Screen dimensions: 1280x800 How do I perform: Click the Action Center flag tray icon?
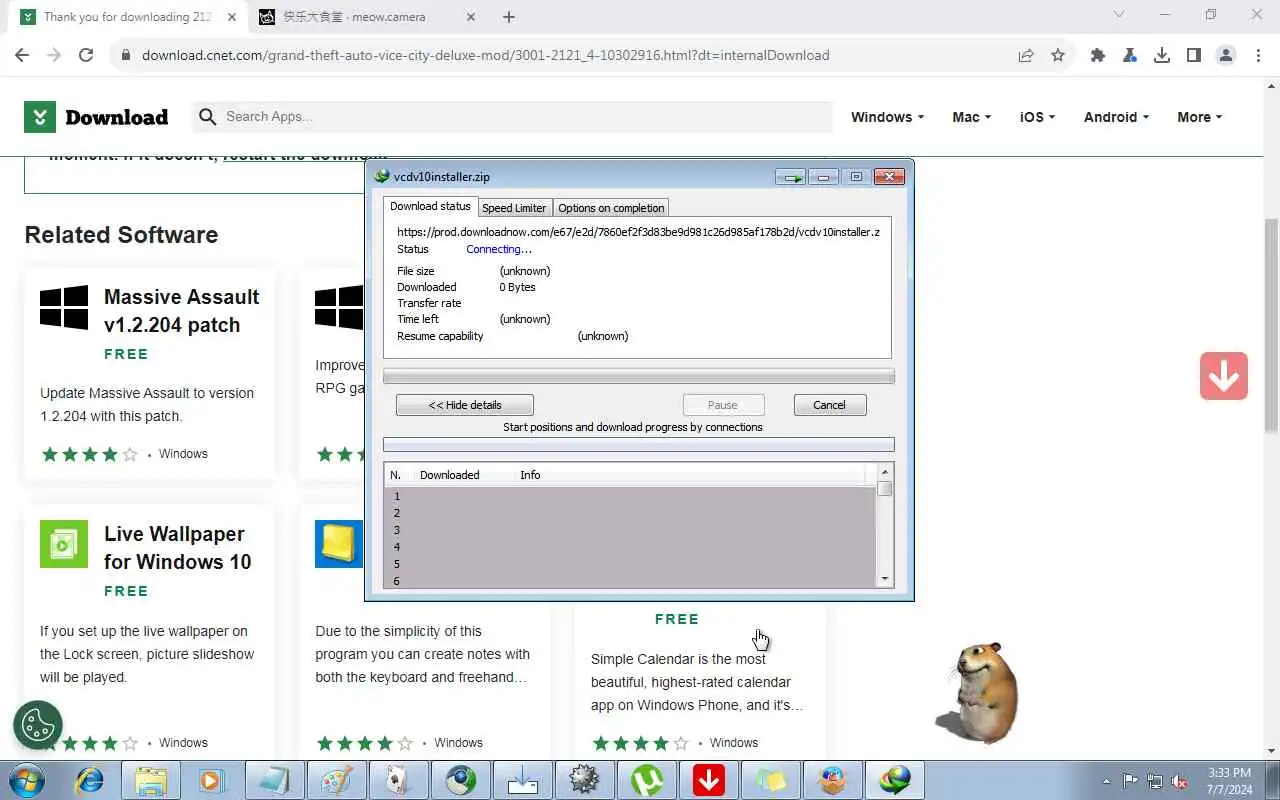point(1131,781)
